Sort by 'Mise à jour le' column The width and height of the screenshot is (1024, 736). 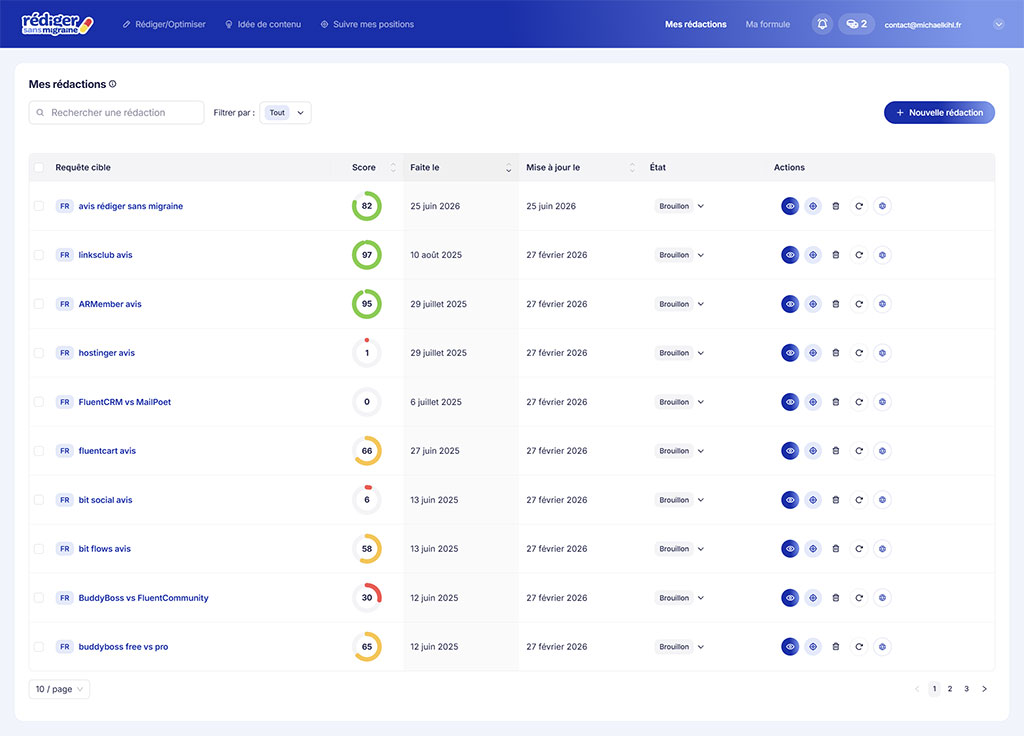pyautogui.click(x=632, y=167)
